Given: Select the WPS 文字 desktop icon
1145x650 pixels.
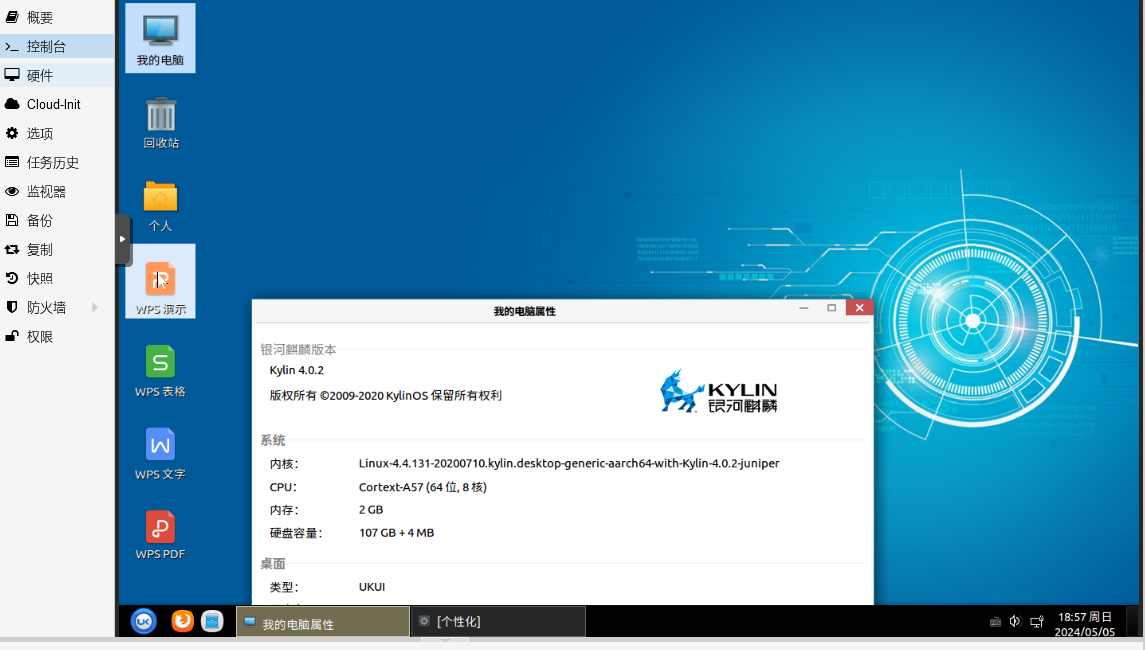Looking at the screenshot, I should [x=161, y=454].
